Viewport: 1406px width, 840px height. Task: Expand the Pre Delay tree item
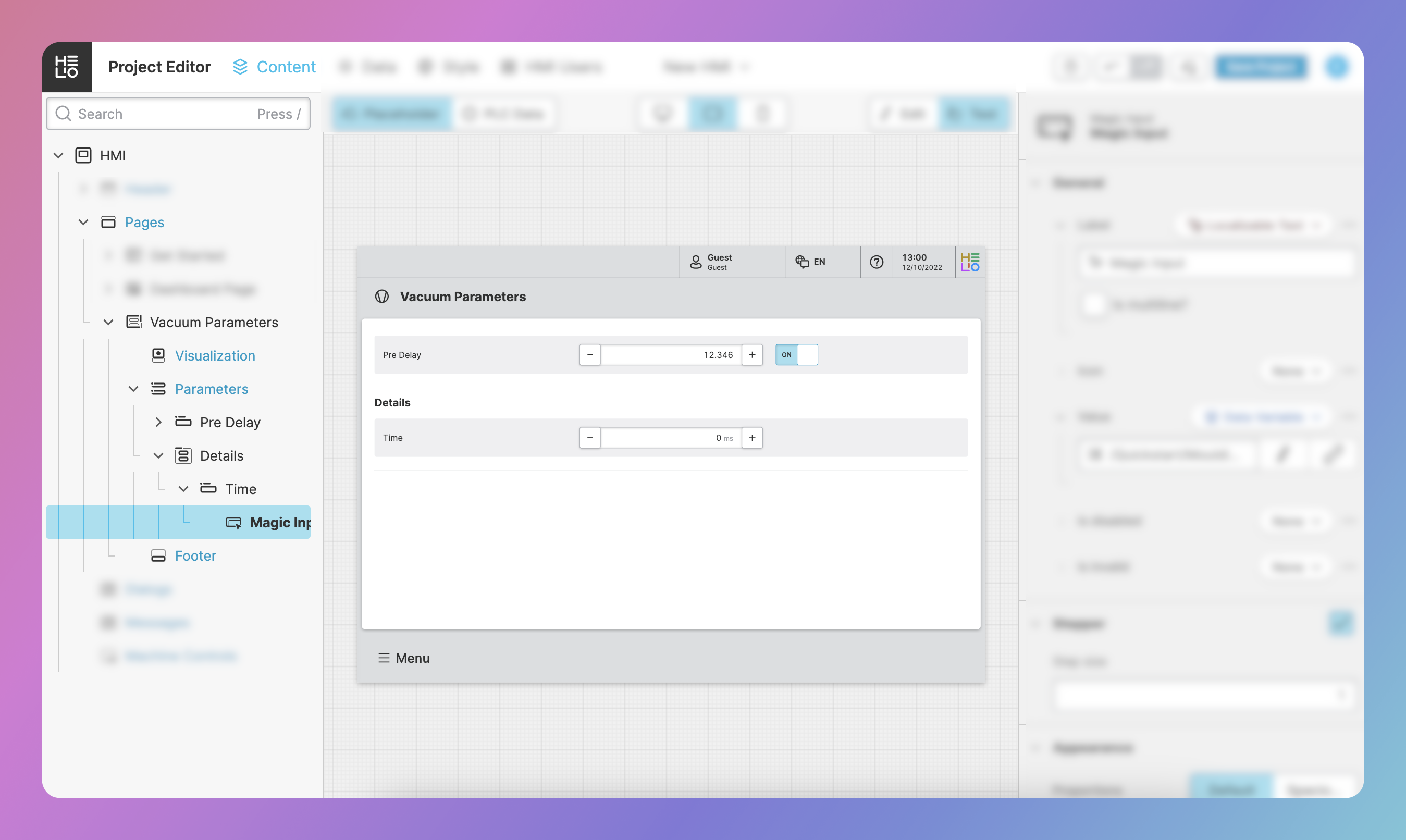158,422
